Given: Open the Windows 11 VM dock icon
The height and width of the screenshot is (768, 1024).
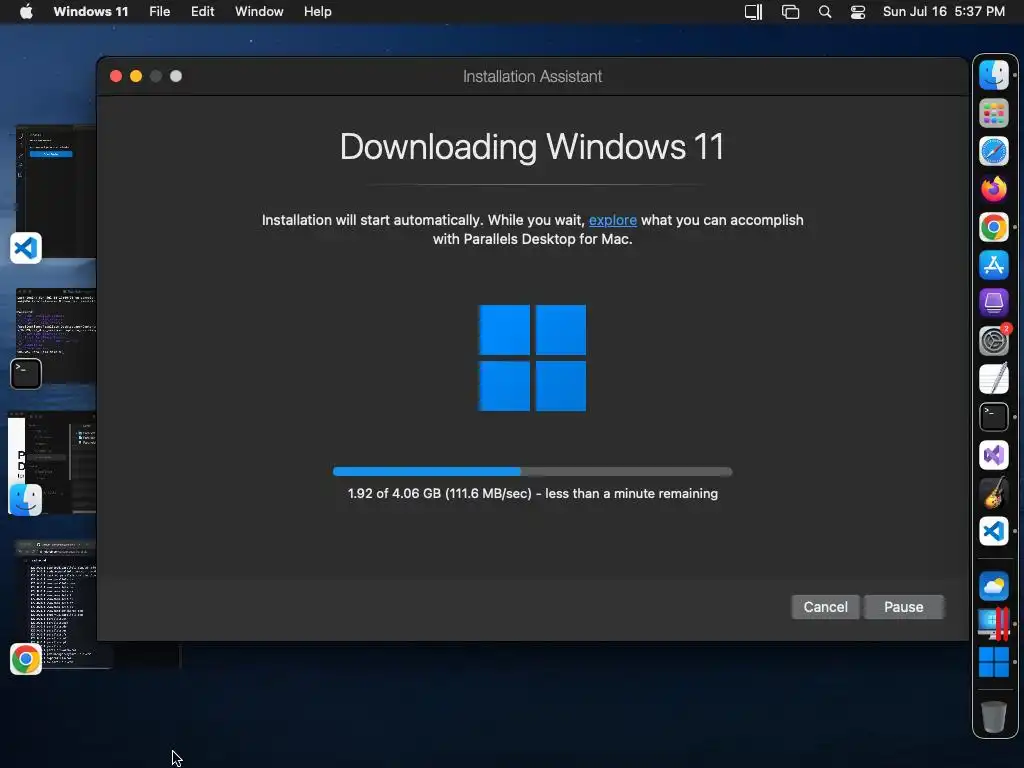Looking at the screenshot, I should click(x=993, y=662).
